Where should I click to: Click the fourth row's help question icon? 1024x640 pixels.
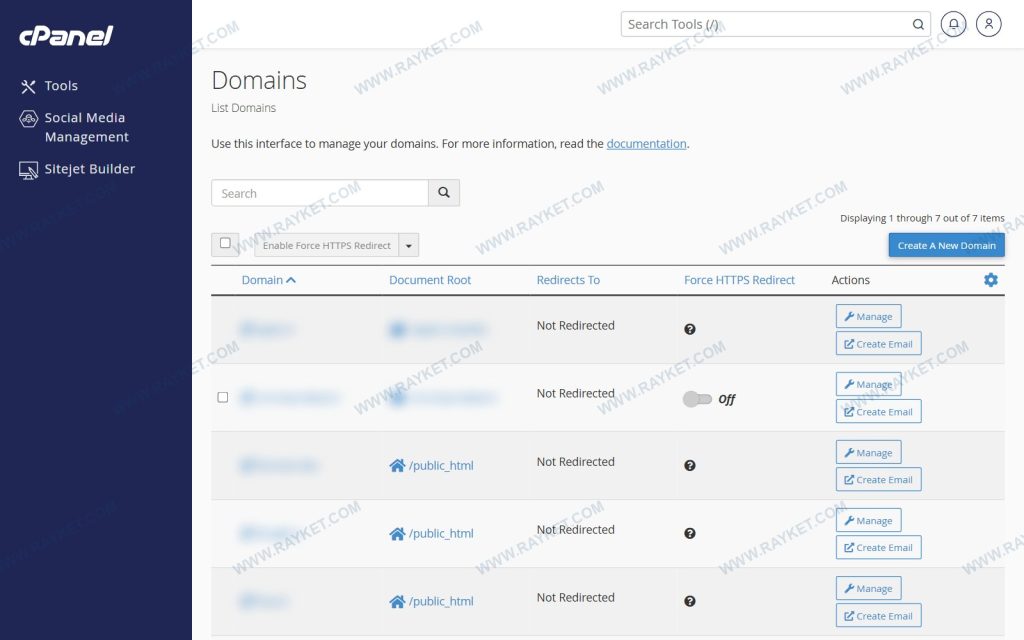click(690, 534)
